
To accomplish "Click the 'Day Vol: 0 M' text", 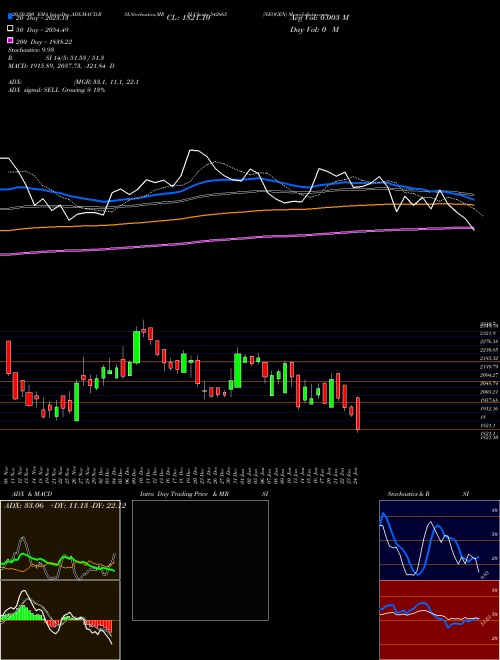I will [314, 29].
